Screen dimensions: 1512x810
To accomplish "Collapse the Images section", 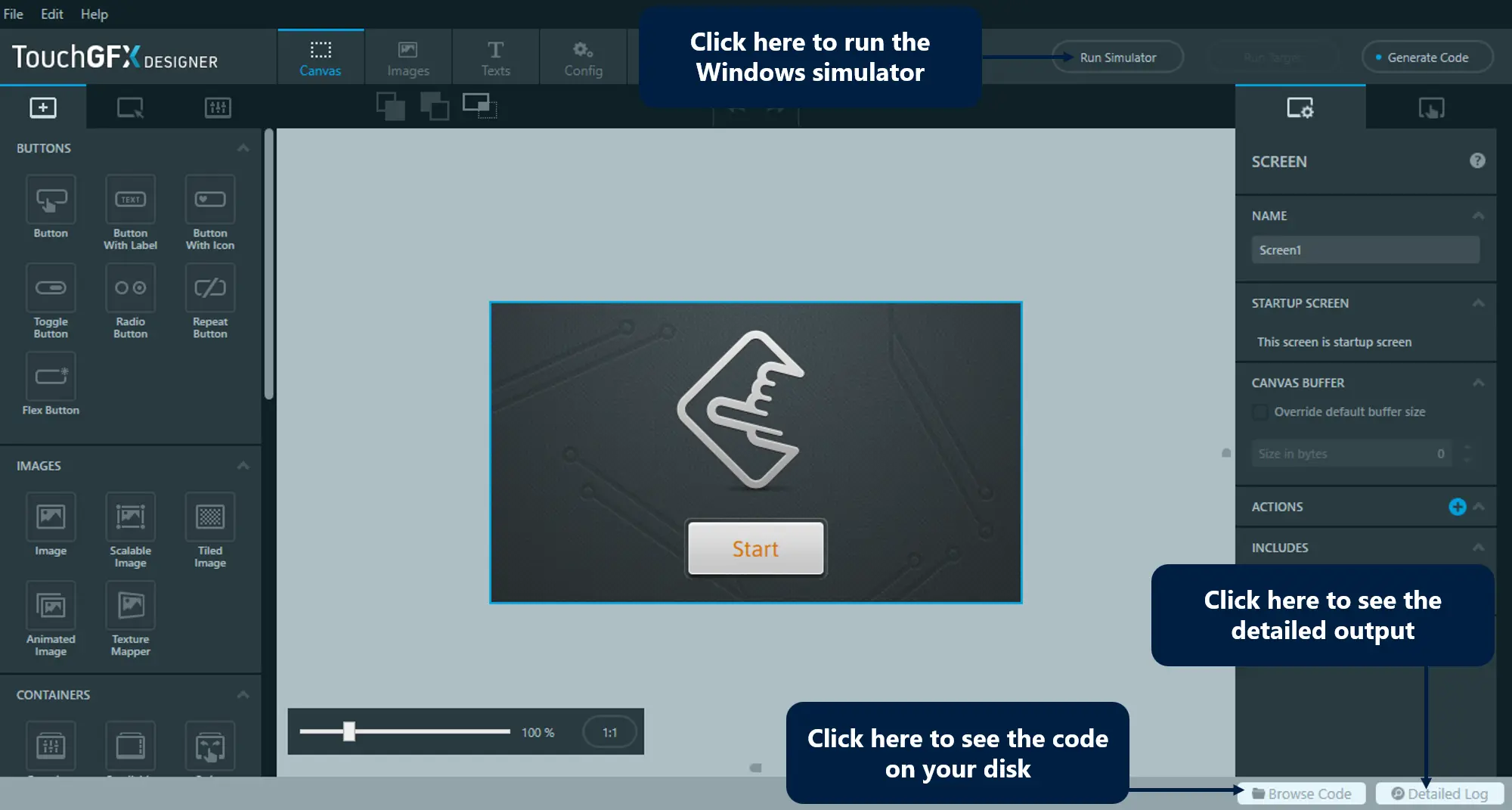I will click(x=243, y=466).
